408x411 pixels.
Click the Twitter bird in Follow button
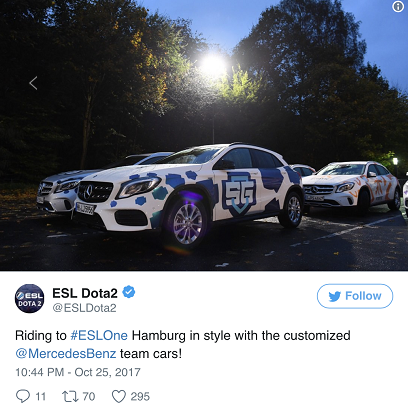coord(335,296)
